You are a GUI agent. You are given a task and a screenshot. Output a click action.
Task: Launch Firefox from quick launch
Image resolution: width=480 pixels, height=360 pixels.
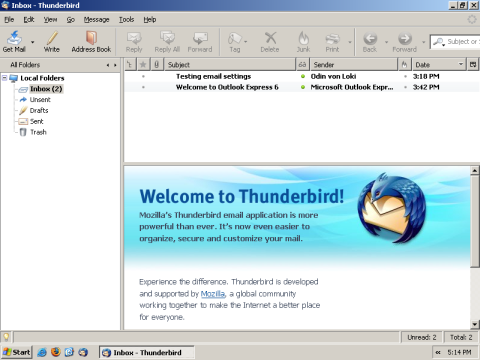click(56, 352)
